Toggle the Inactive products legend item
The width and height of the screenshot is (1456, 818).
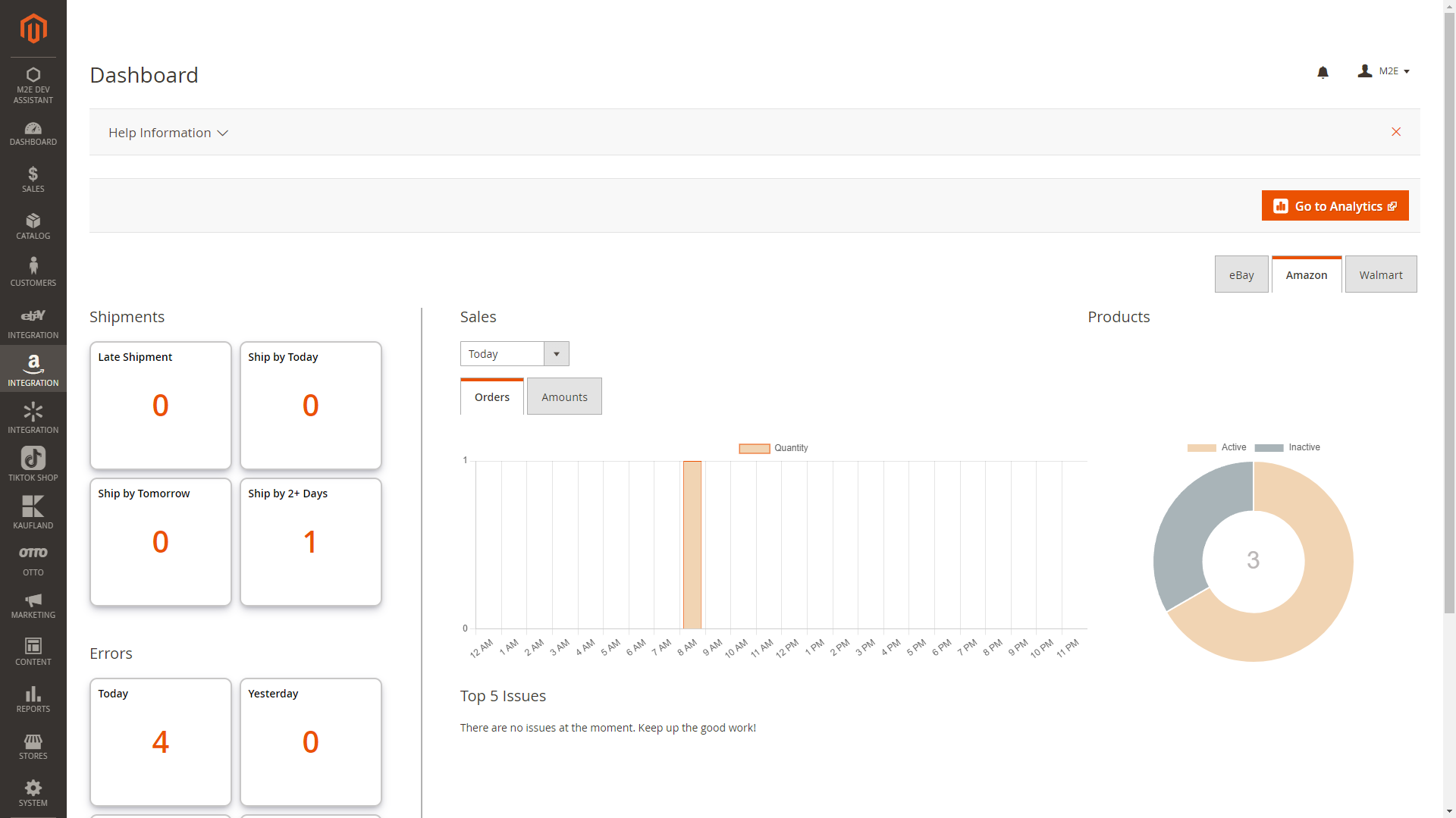[x=1287, y=447]
